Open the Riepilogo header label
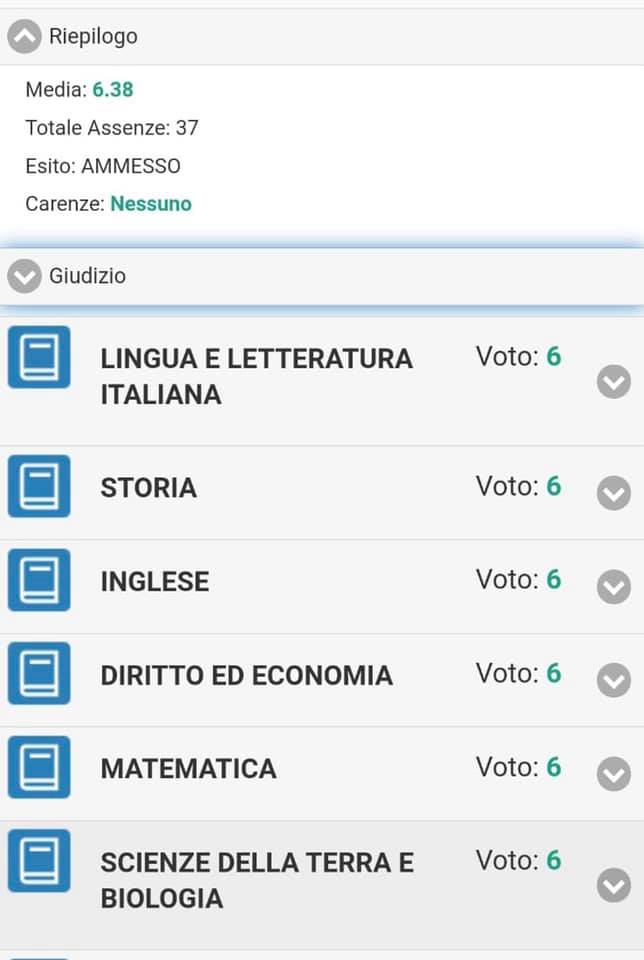 (x=93, y=37)
